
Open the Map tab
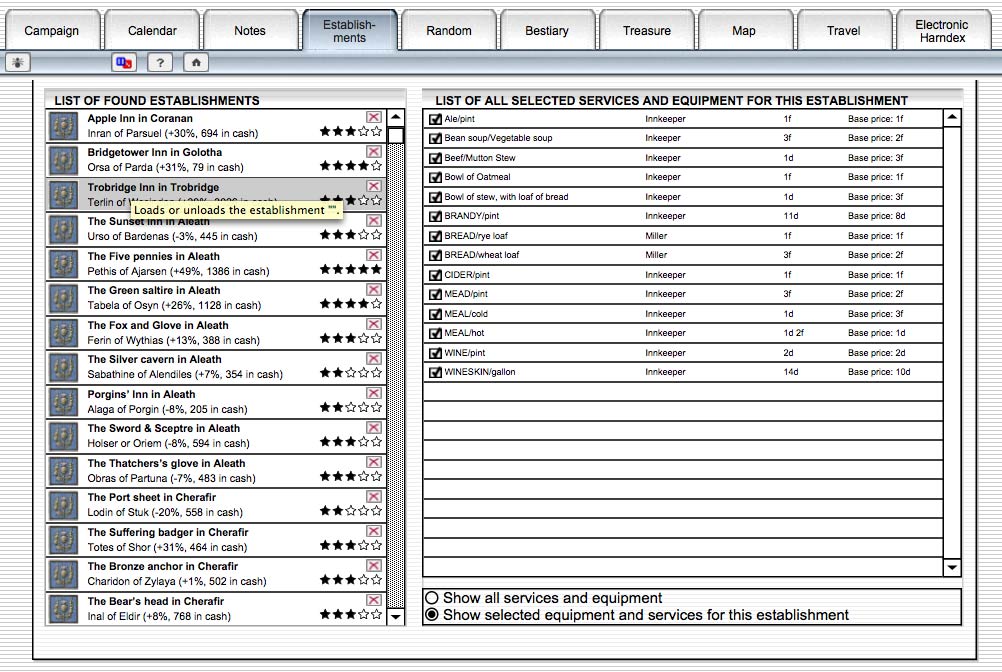[x=744, y=31]
